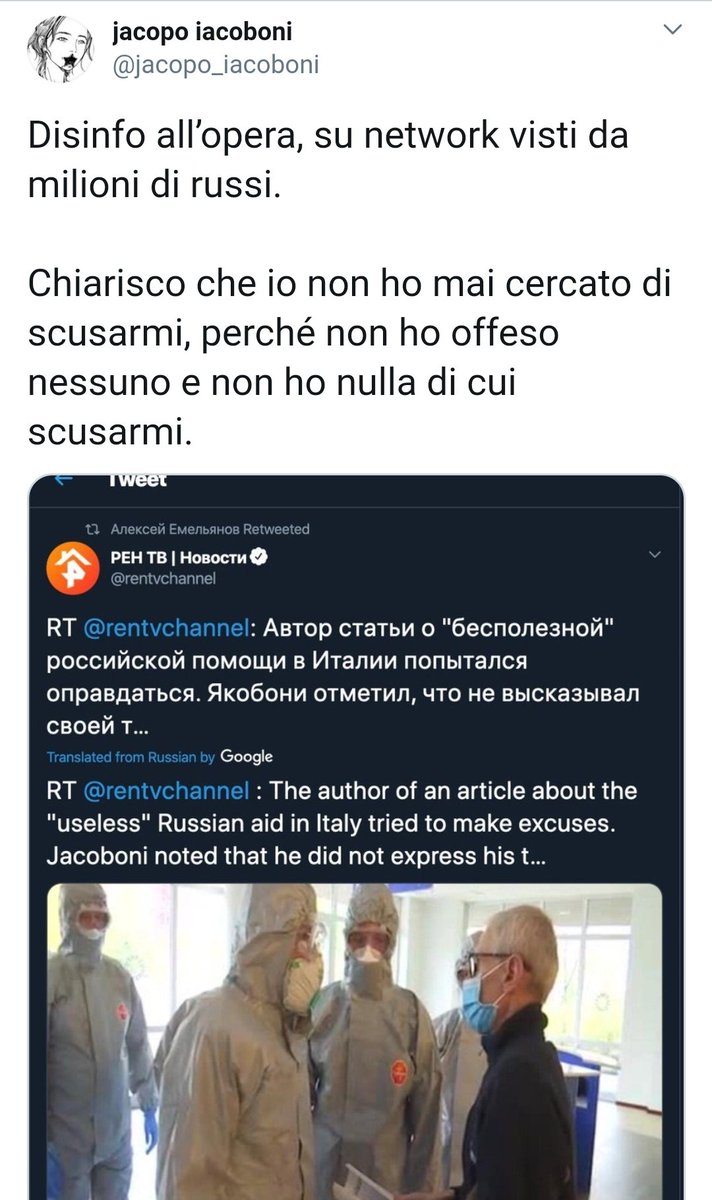Click the verified badge next to РЕН ТВ | Новости
Viewport: 712px width, 1200px height.
point(257,557)
